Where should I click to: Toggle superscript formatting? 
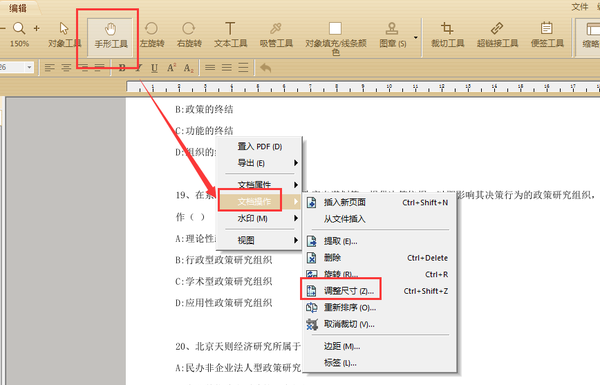[x=171, y=68]
